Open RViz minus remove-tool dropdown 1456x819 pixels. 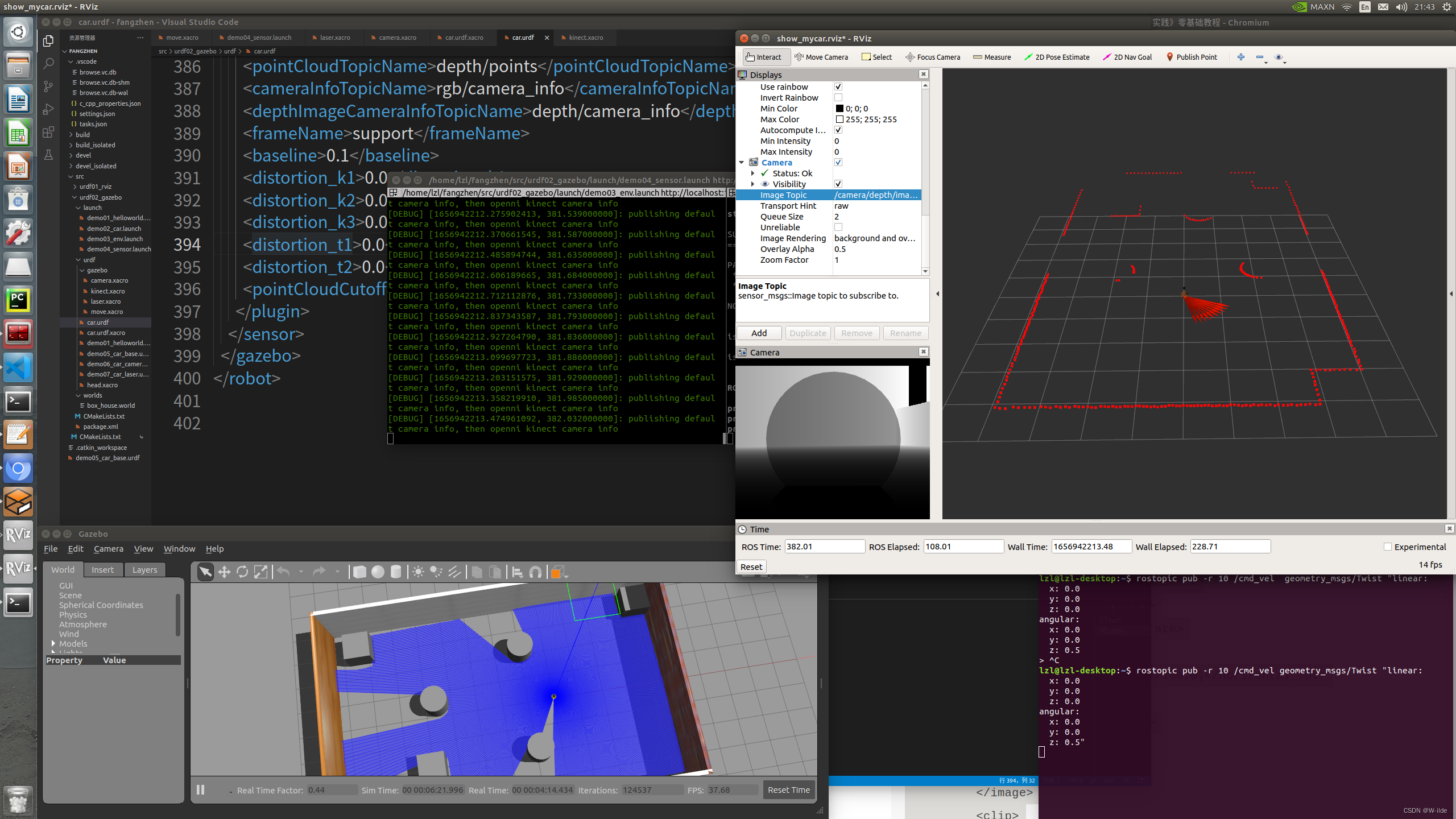1261,57
